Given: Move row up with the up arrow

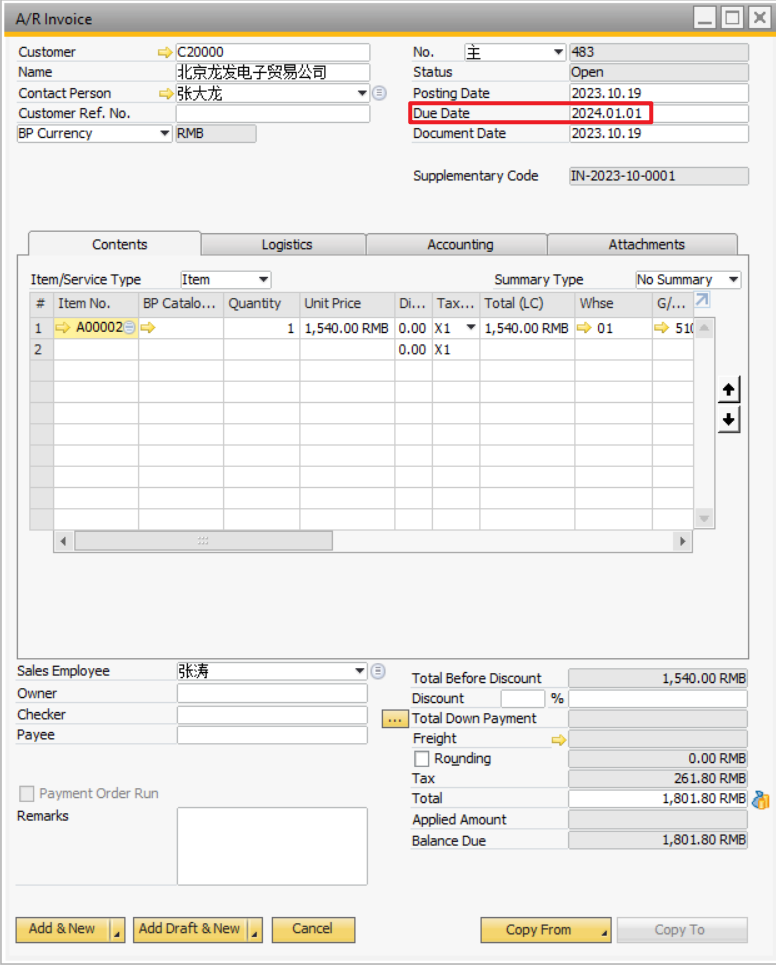Looking at the screenshot, I should 729,390.
